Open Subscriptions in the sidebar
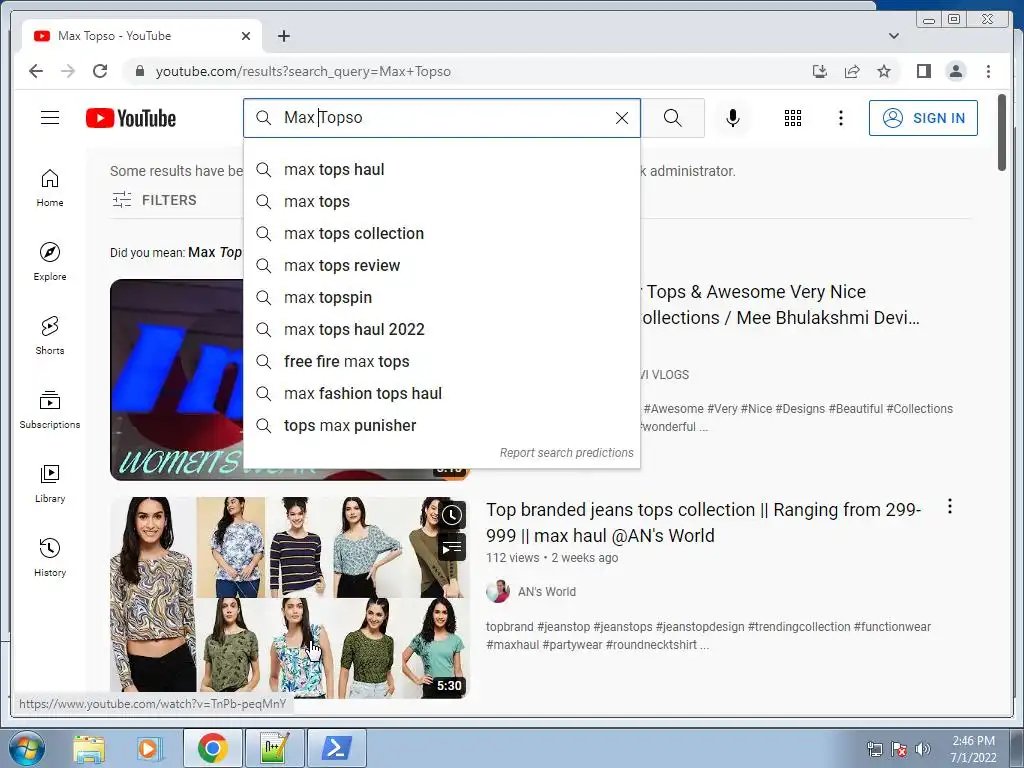Screen dimensions: 1024x768 (x=50, y=409)
